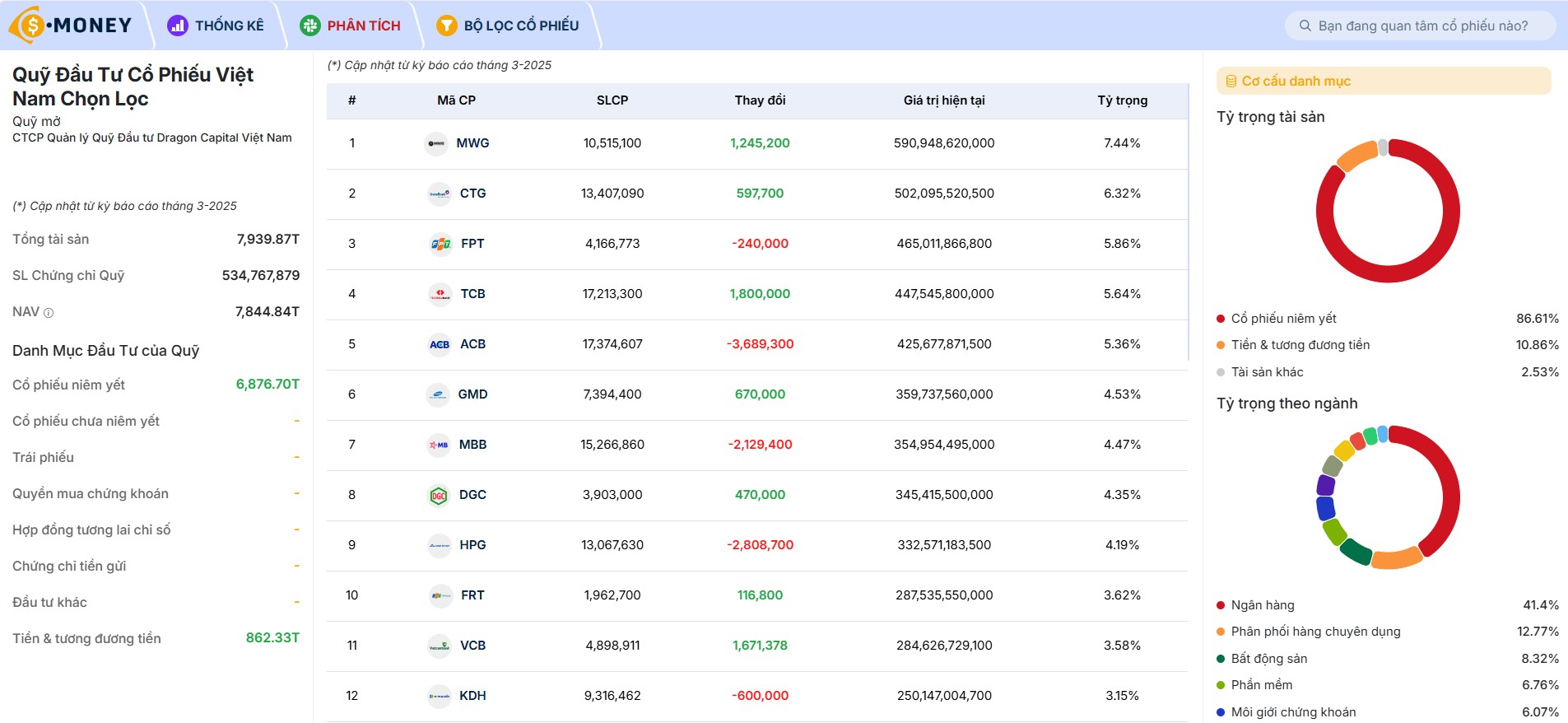Click the SL Chứng chỉ Quỹ value 534,767,879
The width and height of the screenshot is (1568, 723).
261,276
